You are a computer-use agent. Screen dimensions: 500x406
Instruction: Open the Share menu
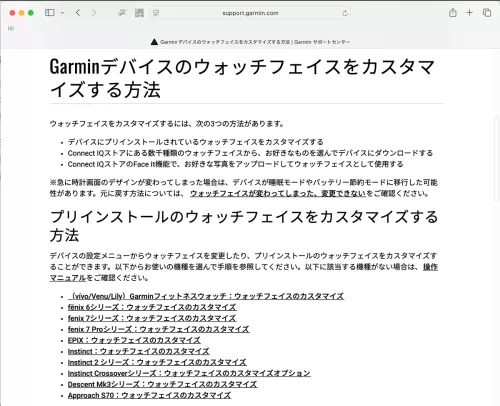pyautogui.click(x=452, y=13)
